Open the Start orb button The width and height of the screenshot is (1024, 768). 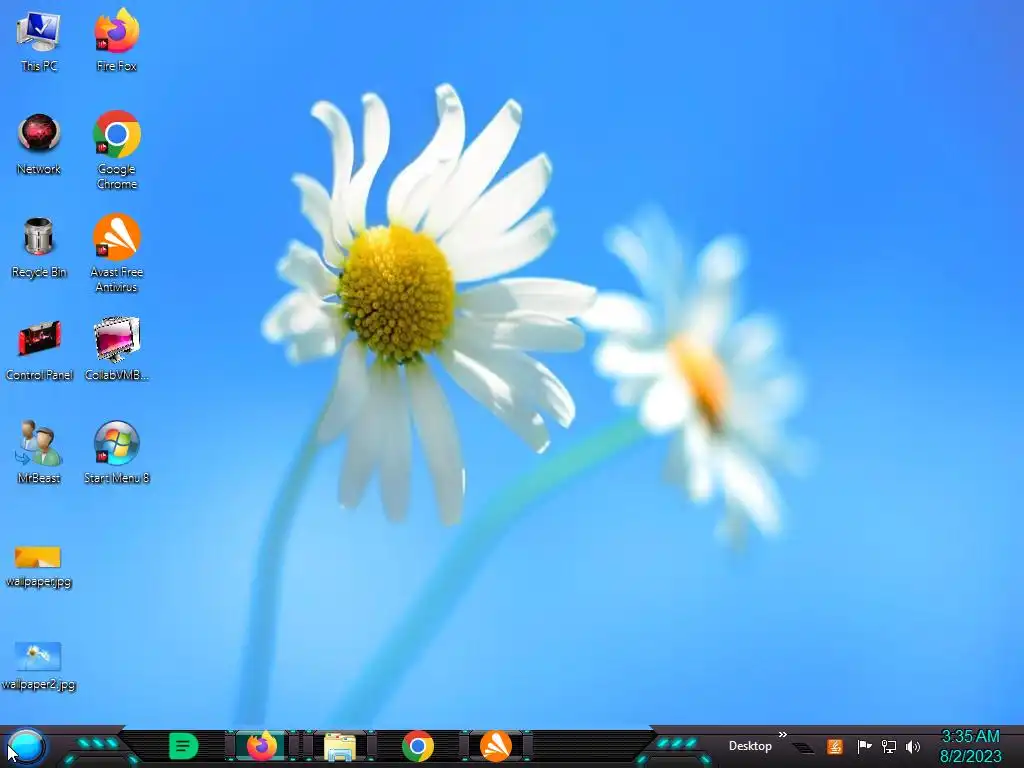[x=26, y=746]
